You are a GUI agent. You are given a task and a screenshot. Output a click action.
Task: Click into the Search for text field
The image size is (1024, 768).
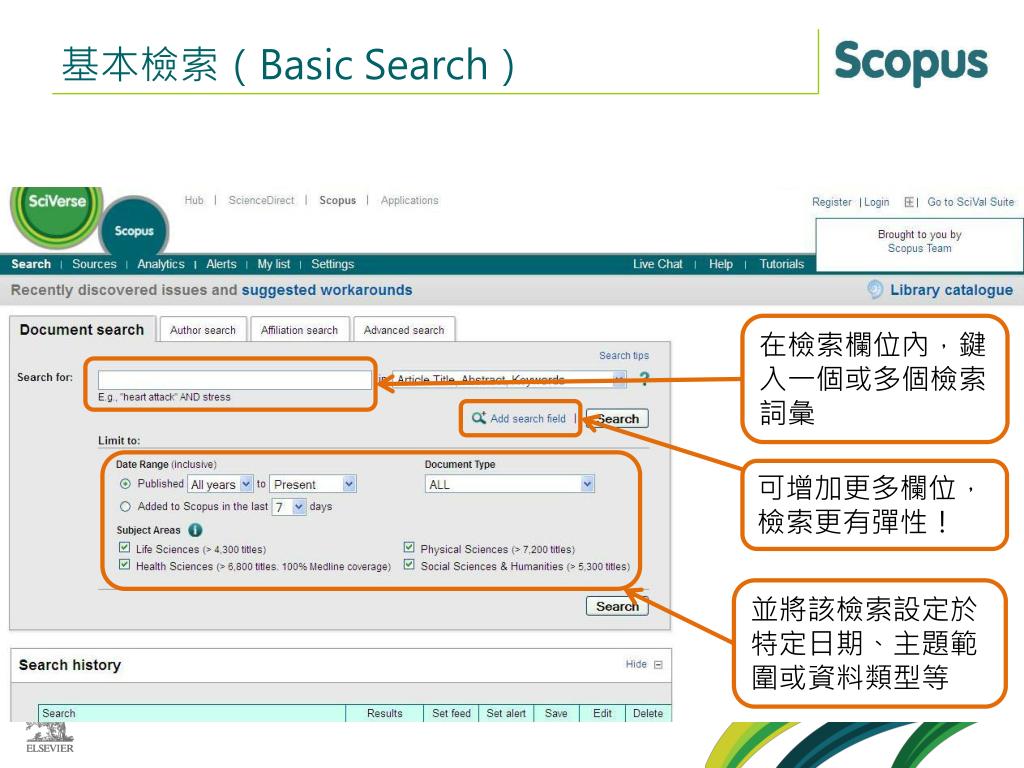pos(234,379)
